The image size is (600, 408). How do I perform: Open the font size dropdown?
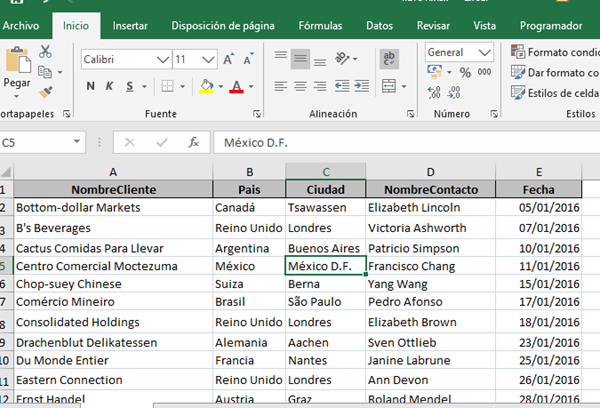tap(208, 60)
